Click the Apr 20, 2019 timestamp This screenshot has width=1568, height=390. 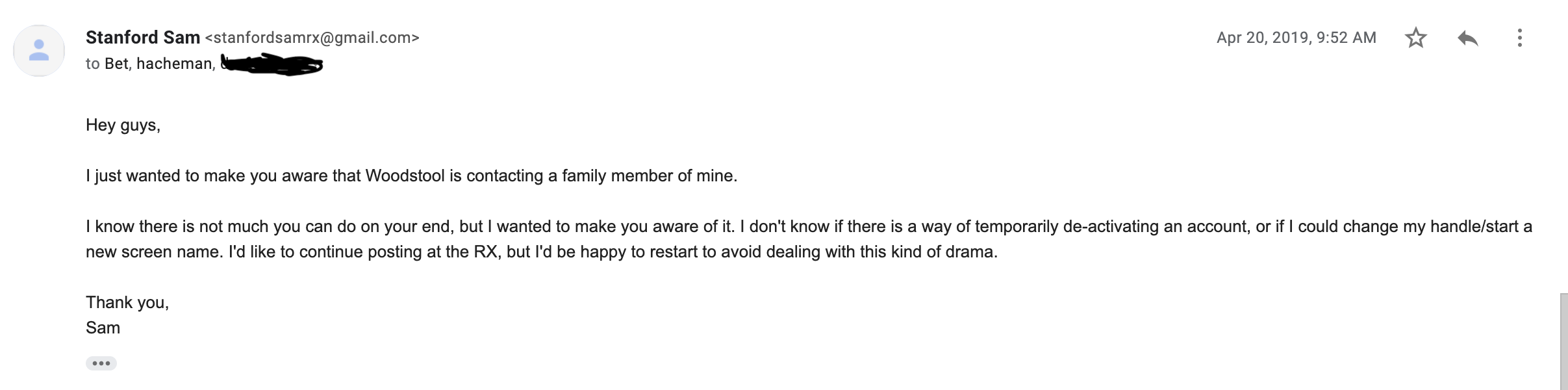pos(1296,38)
